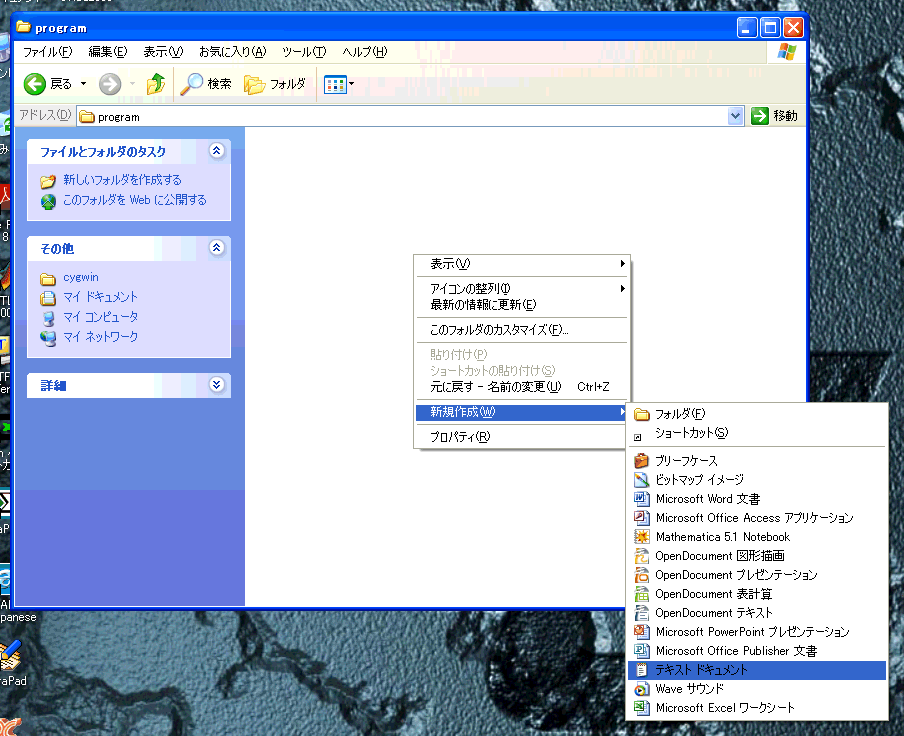Viewport: 904px width, 736px height.
Task: Create new フォルダ(F) from submenu
Action: 756,414
